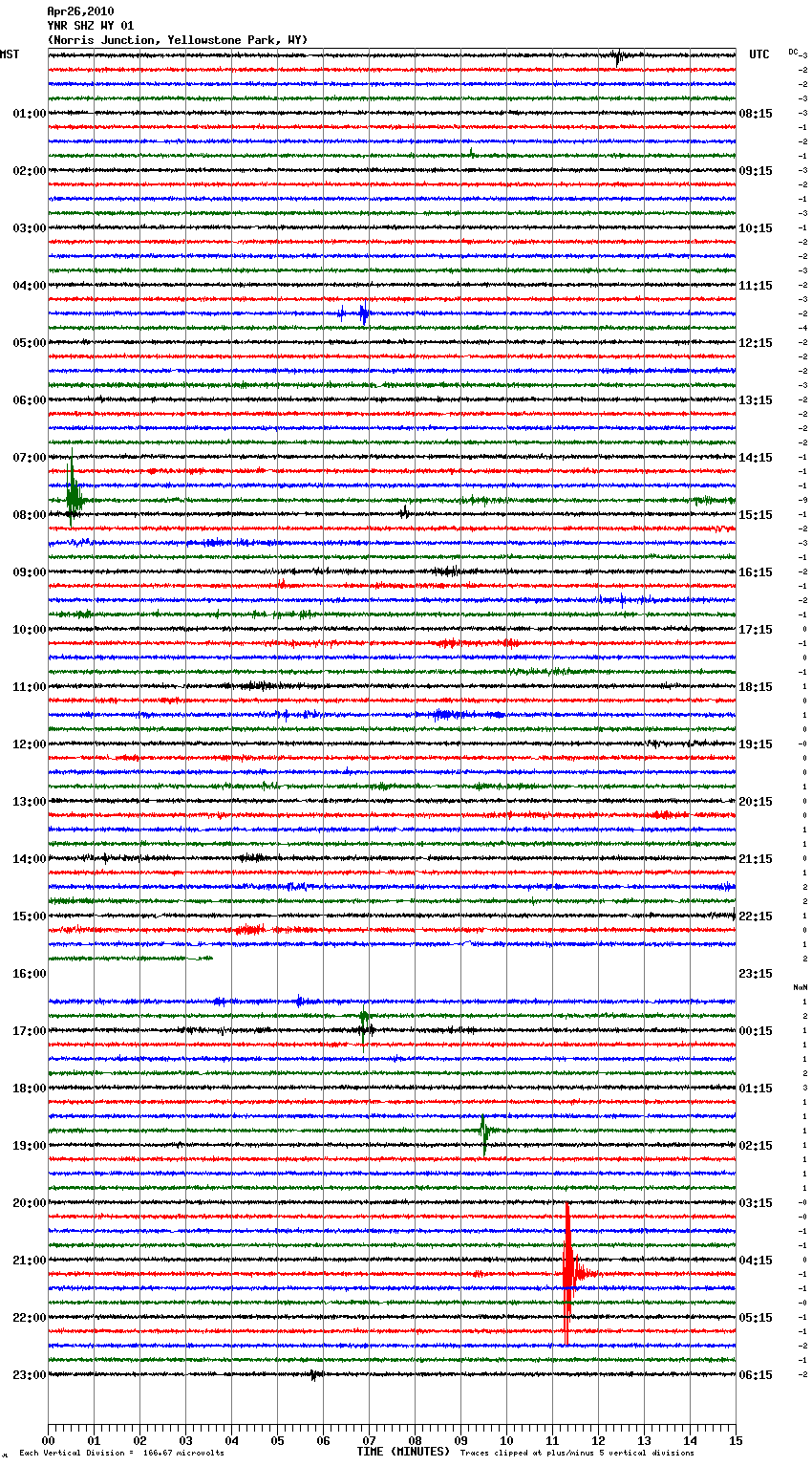Select the 07:00 MST time label
812x1466 pixels.
[x=29, y=458]
